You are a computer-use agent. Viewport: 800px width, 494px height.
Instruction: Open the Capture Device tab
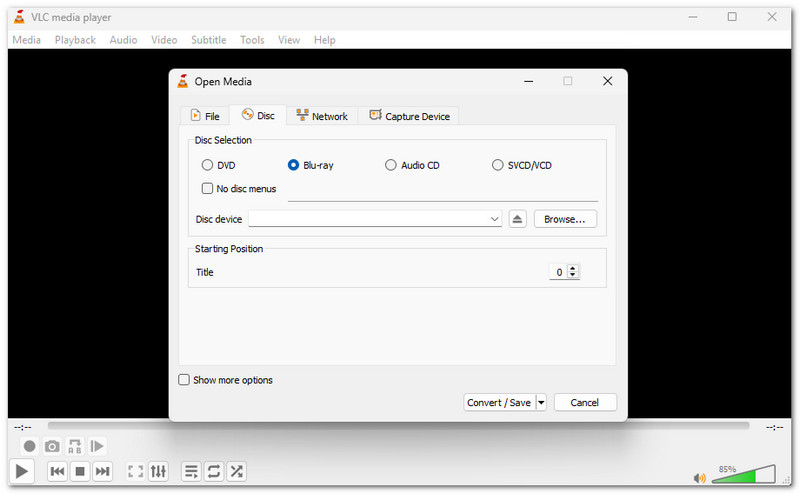[x=409, y=116]
